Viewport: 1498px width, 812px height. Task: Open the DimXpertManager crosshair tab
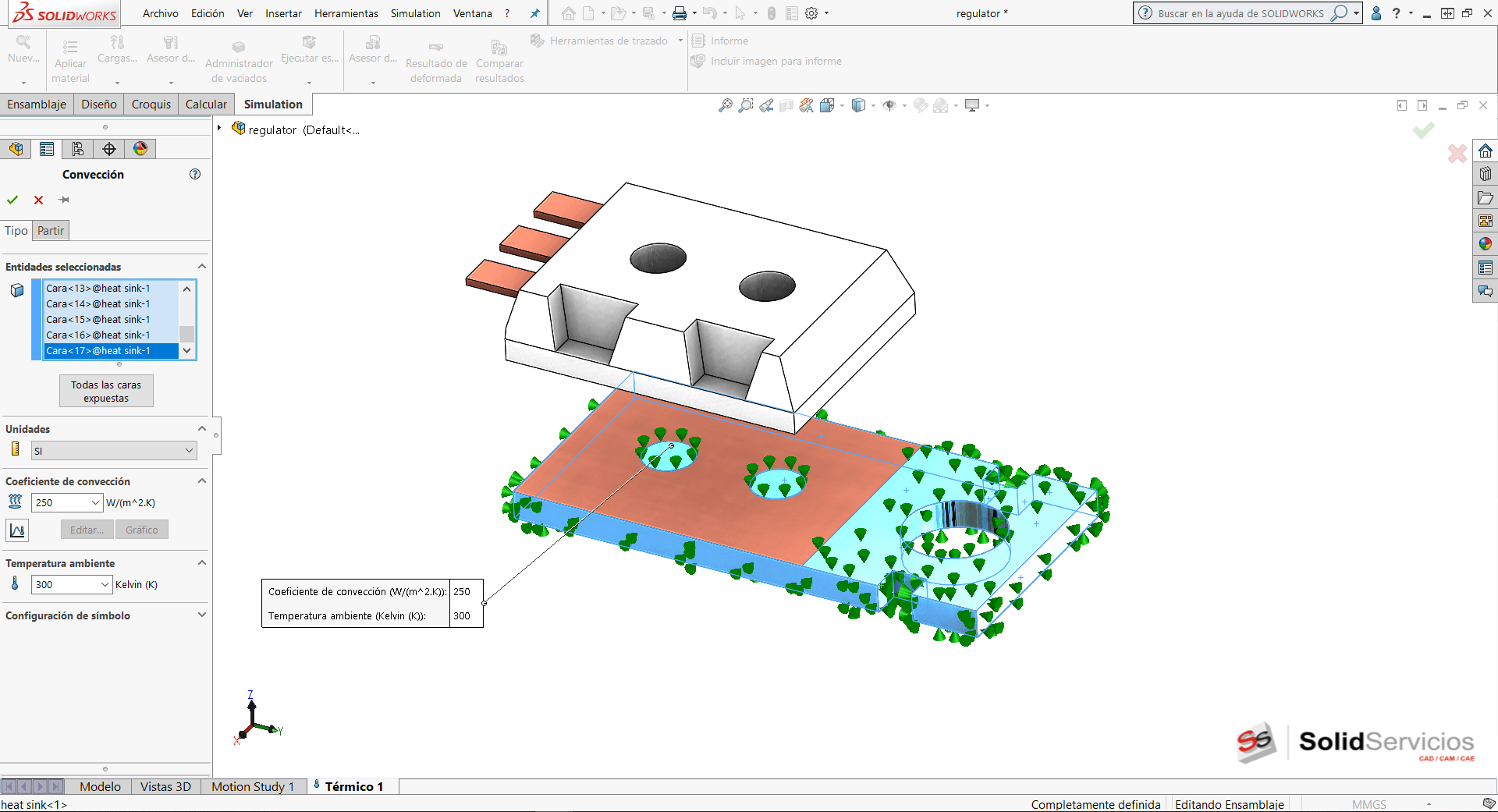pos(109,149)
